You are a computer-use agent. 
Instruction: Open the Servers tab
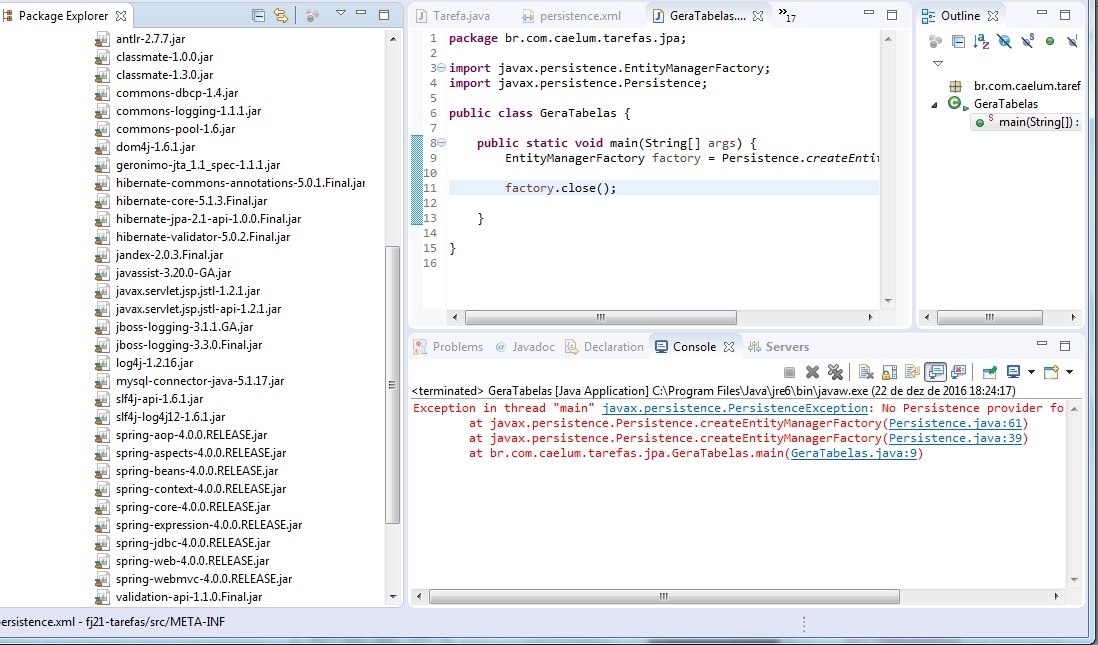779,347
